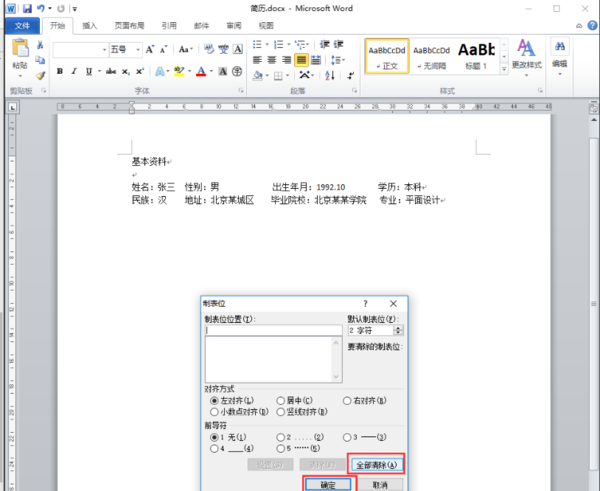Switch to the Review tab

click(x=234, y=26)
